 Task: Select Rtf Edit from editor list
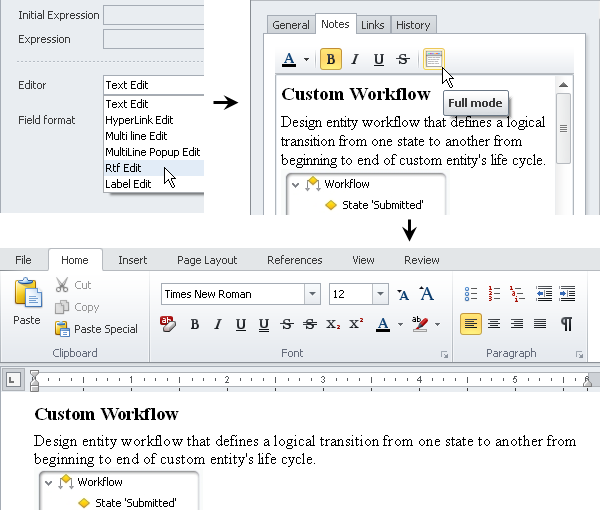[123, 168]
